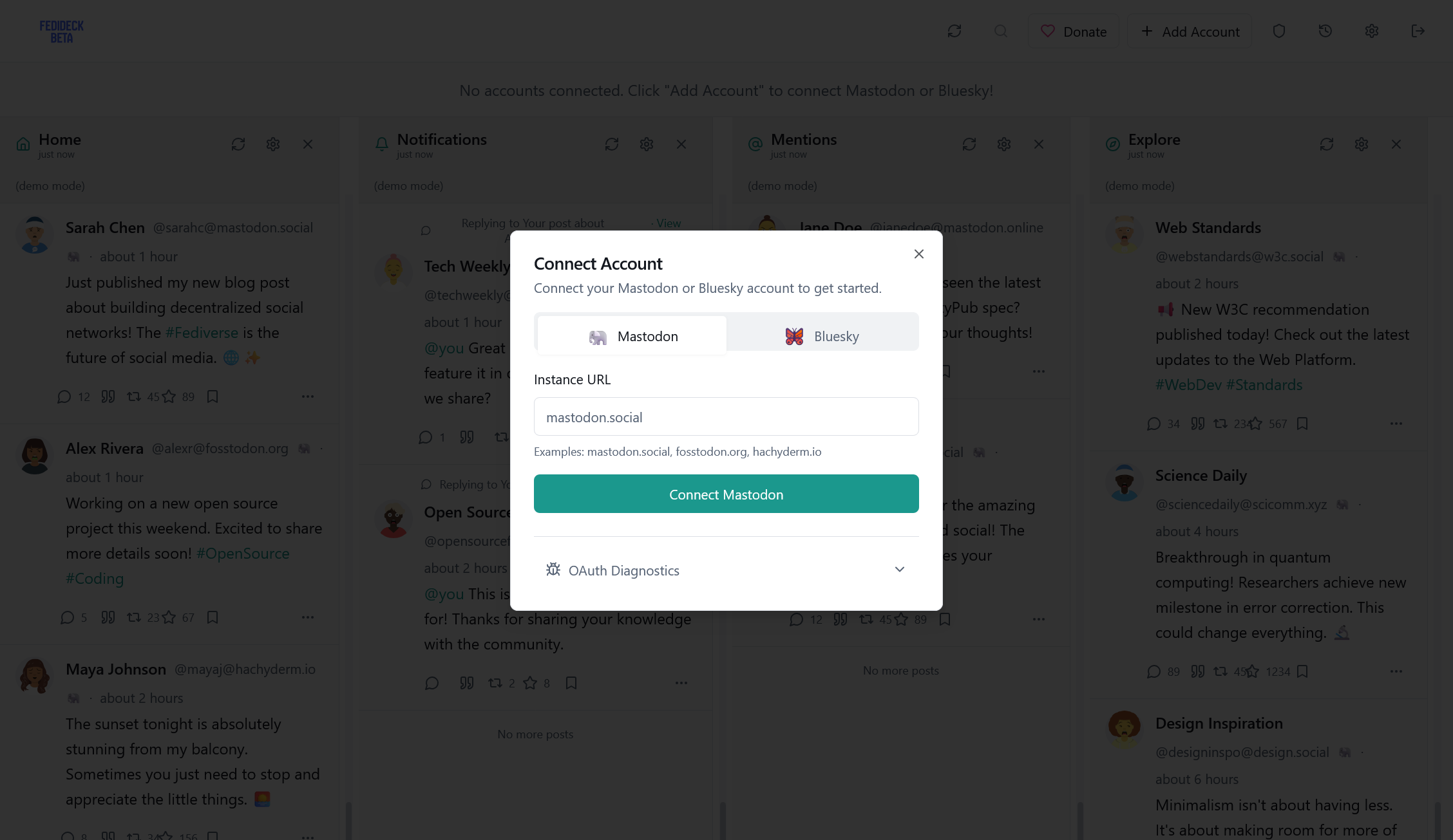Favorite Alex Rivera's post with star
Image resolution: width=1453 pixels, height=840 pixels.
169,617
